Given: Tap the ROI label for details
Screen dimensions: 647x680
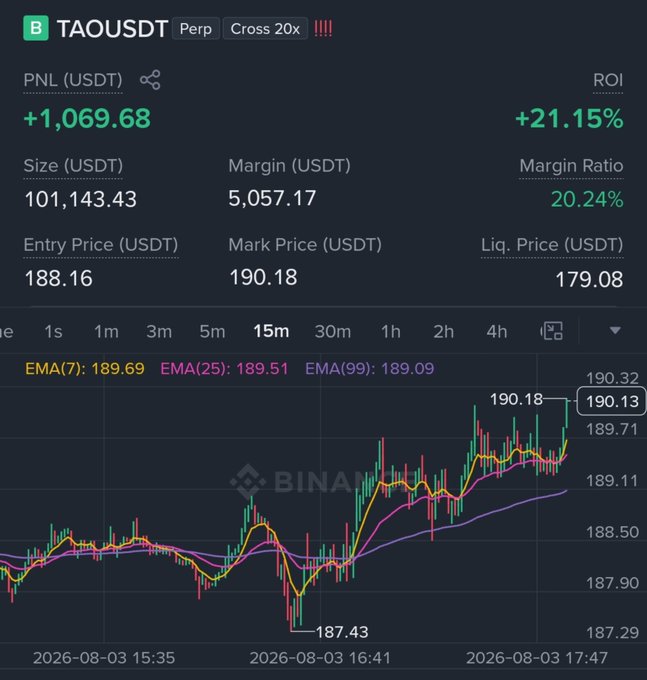Looking at the screenshot, I should [x=608, y=80].
